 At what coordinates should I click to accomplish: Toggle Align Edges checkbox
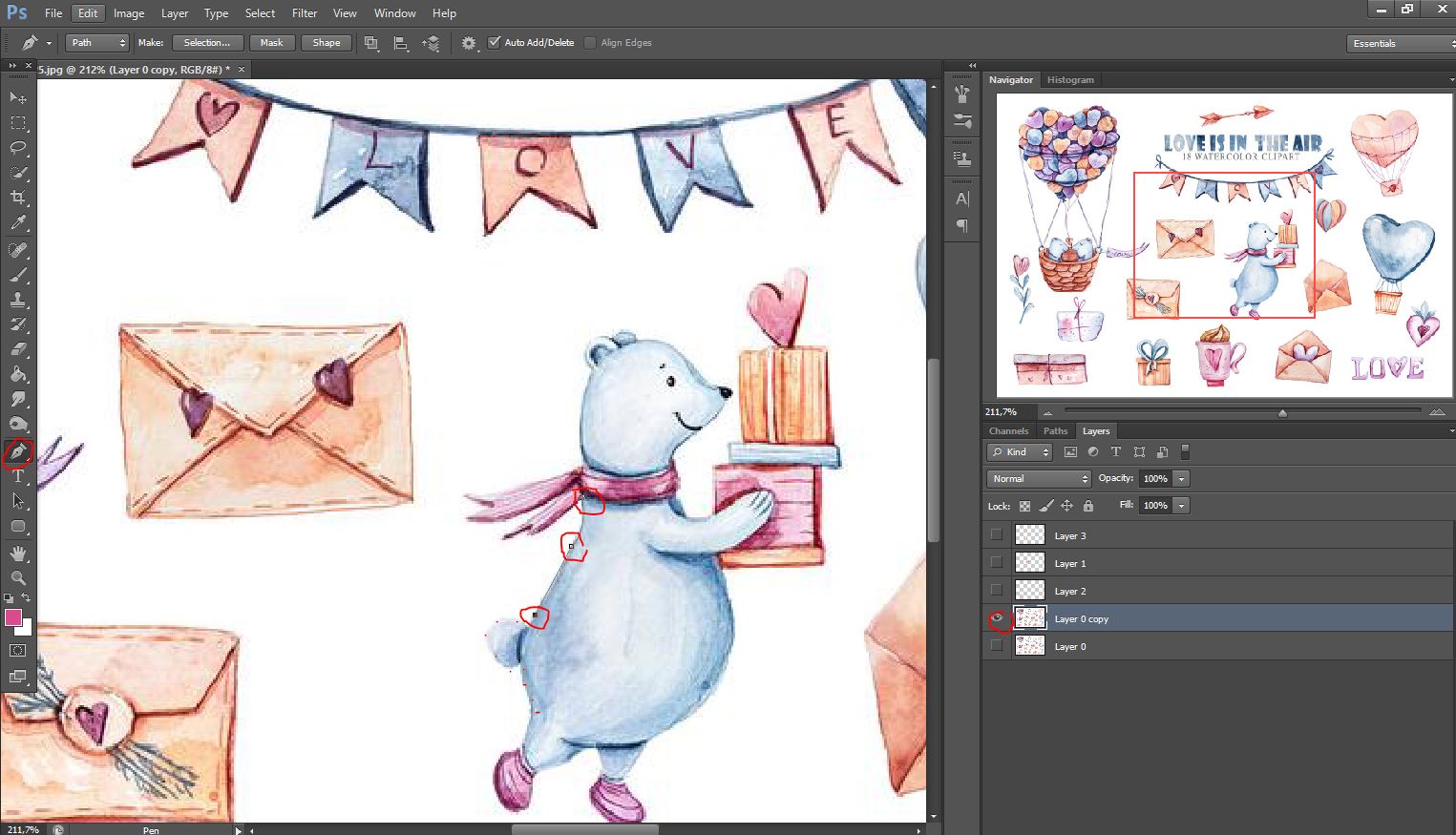click(x=590, y=43)
